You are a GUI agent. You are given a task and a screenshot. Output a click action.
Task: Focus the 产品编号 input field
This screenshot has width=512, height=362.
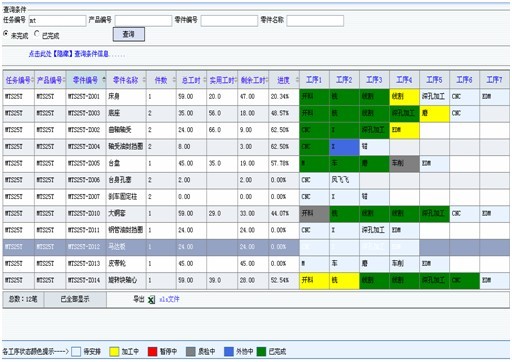143,21
